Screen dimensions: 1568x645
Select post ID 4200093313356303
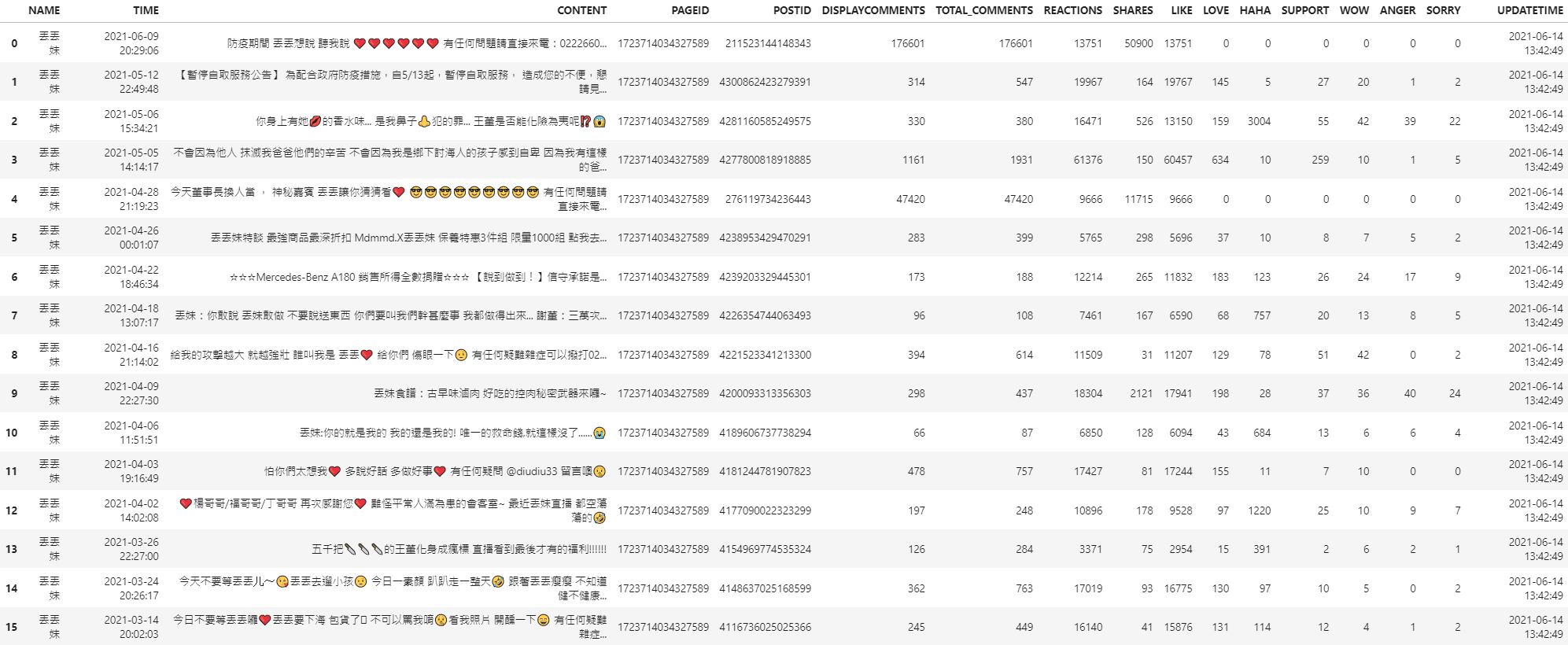pyautogui.click(x=765, y=393)
